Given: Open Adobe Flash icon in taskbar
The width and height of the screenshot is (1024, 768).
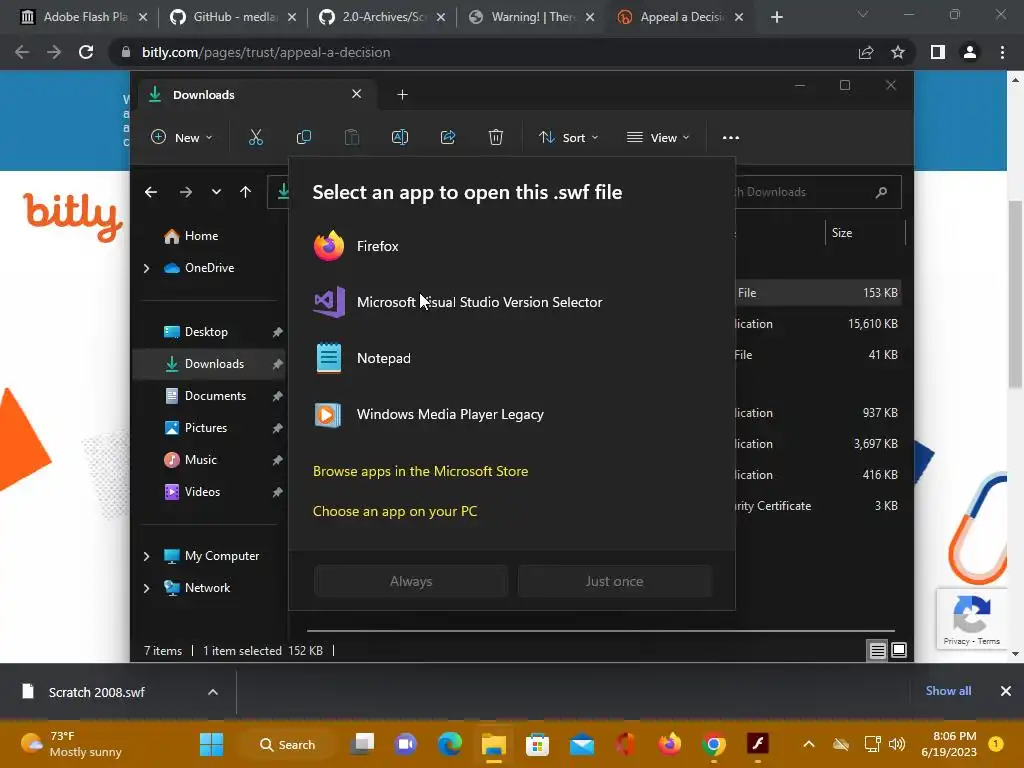Looking at the screenshot, I should tap(758, 743).
